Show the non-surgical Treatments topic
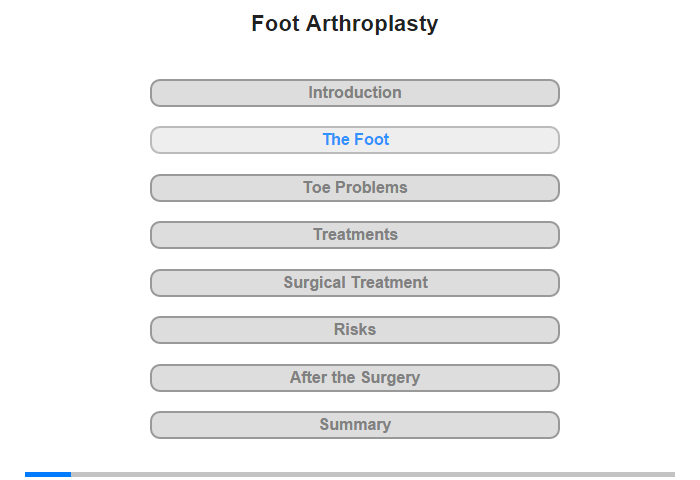The width and height of the screenshot is (700, 480). (x=354, y=235)
